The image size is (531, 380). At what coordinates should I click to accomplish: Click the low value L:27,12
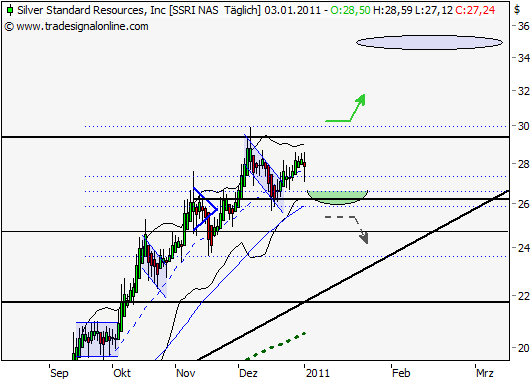[x=434, y=10]
